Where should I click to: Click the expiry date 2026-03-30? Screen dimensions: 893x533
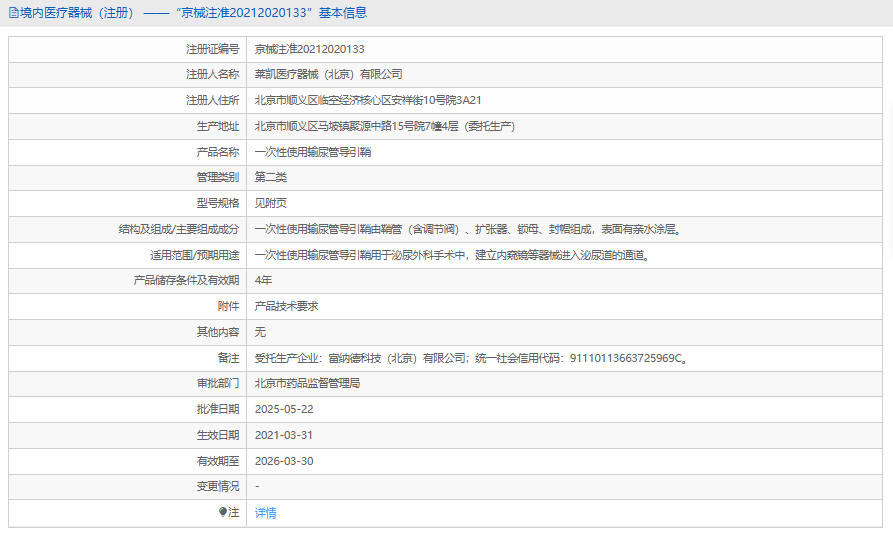[x=284, y=461]
